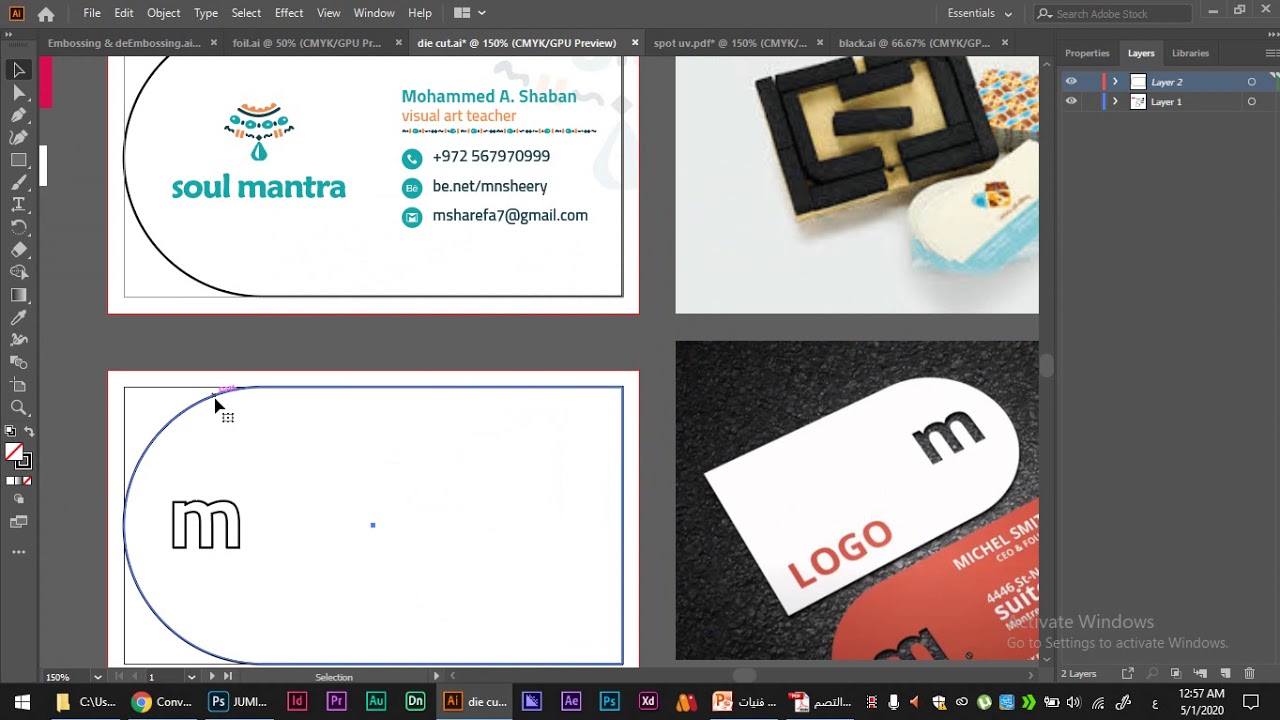Open the File menu
The width and height of the screenshot is (1280, 720).
[92, 13]
